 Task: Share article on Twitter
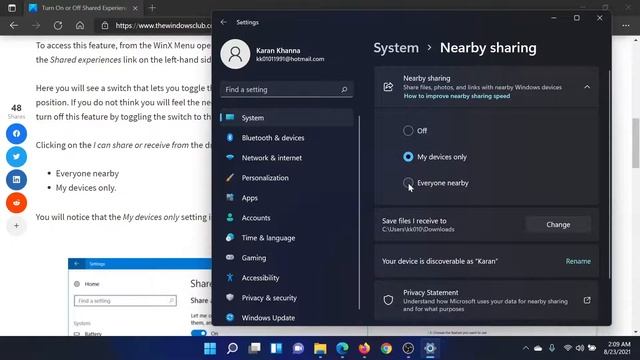[16, 157]
